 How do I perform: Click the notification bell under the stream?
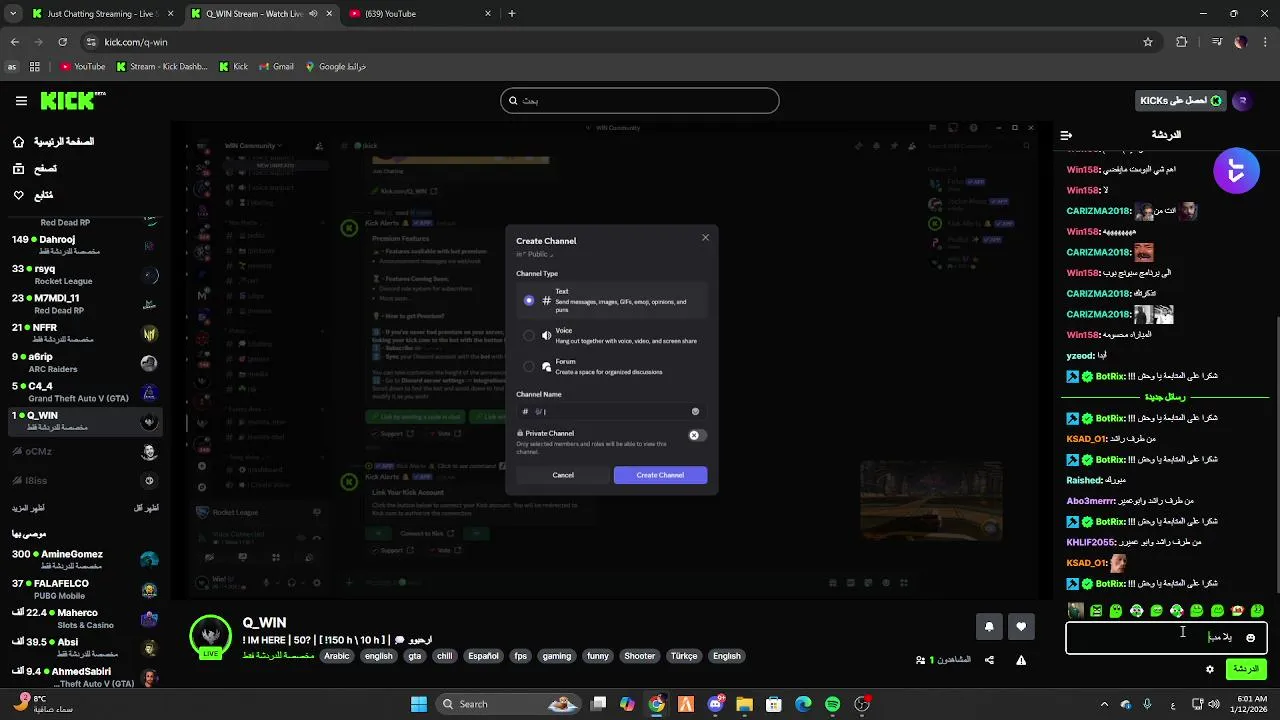coord(989,627)
